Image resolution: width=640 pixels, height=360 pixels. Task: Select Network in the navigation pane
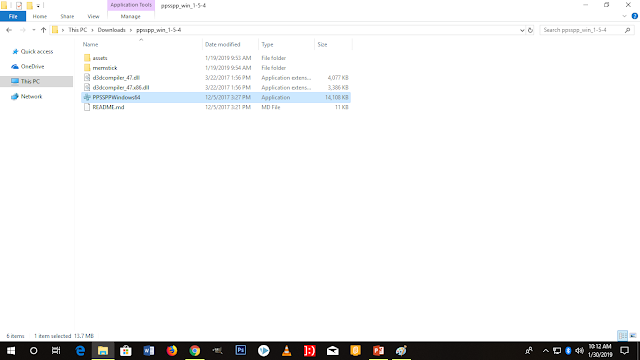click(27, 97)
